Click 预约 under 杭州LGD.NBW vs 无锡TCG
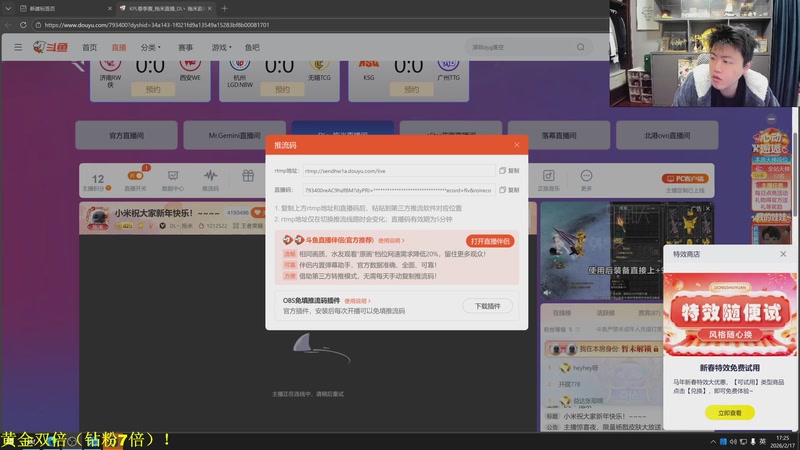This screenshot has width=800, height=450. coord(282,89)
